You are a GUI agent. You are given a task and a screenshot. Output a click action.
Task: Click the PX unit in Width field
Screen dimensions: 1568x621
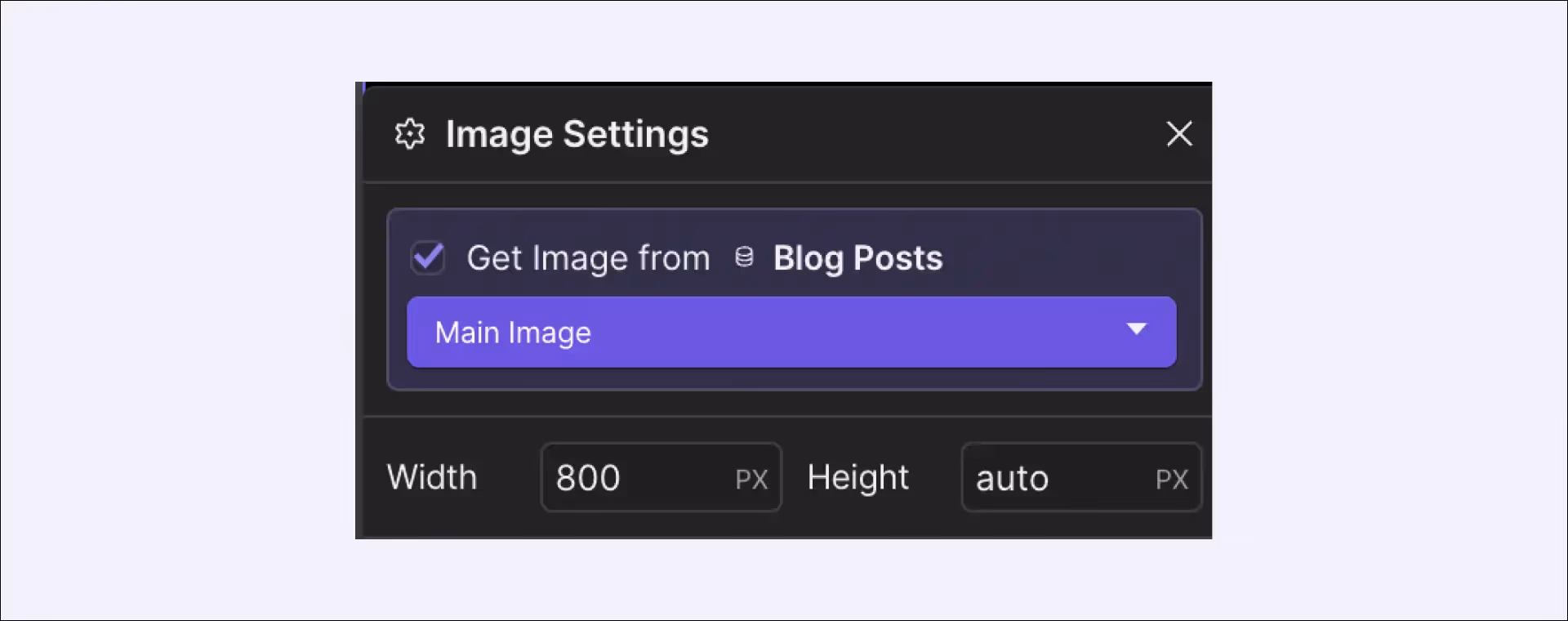point(751,480)
